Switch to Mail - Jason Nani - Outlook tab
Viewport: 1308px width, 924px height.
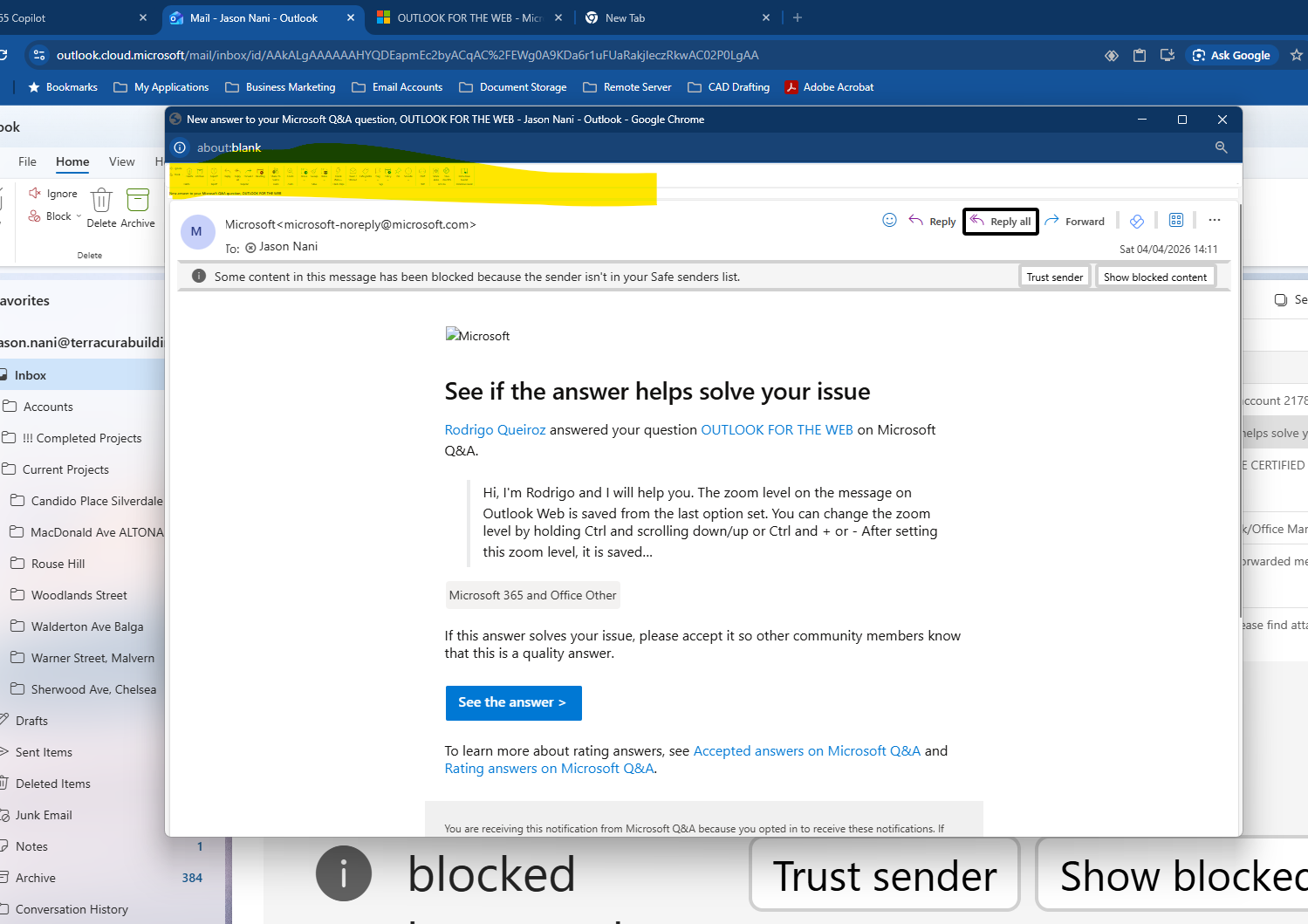point(263,17)
